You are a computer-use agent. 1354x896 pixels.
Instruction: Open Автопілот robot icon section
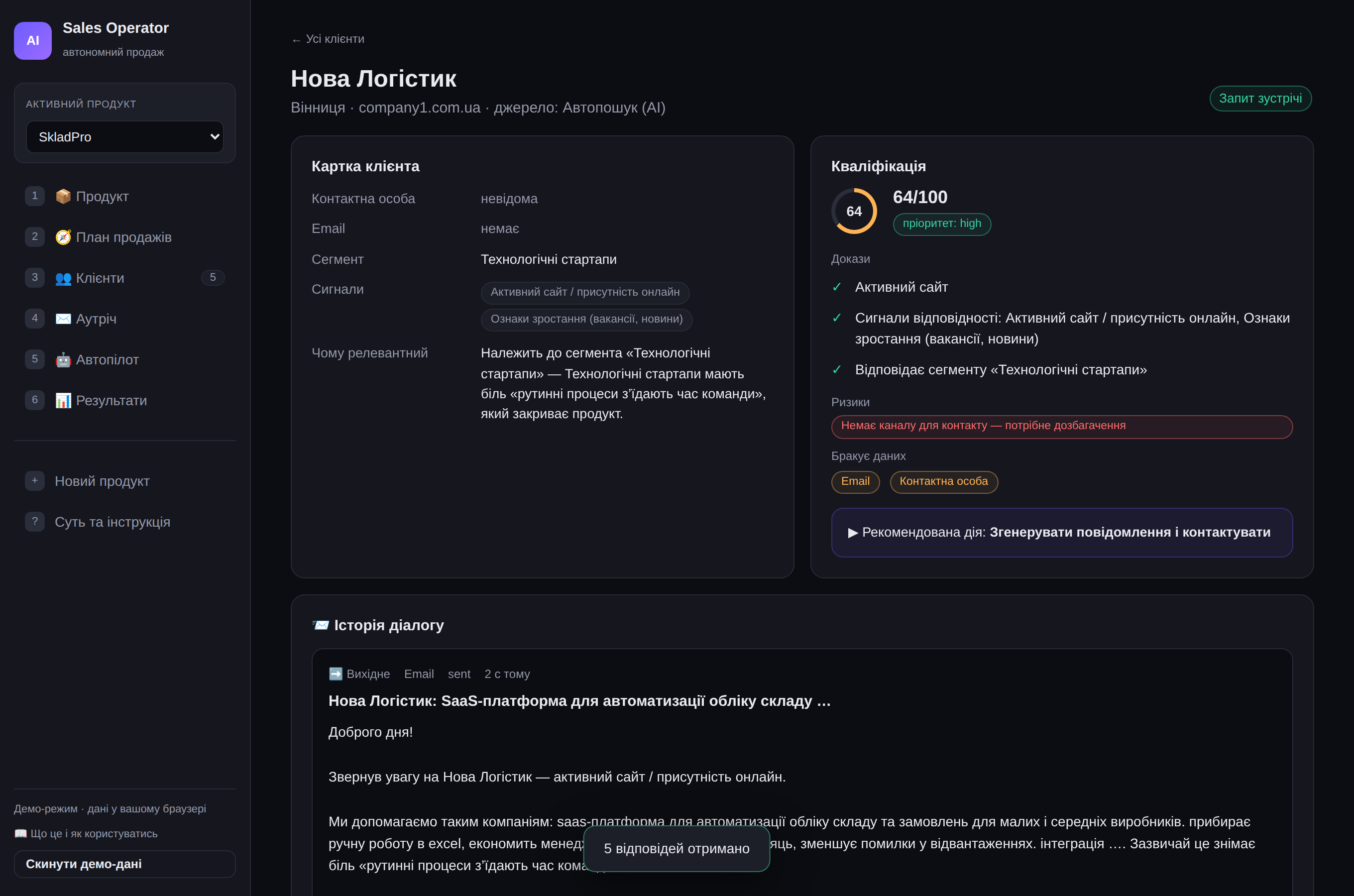(x=63, y=359)
